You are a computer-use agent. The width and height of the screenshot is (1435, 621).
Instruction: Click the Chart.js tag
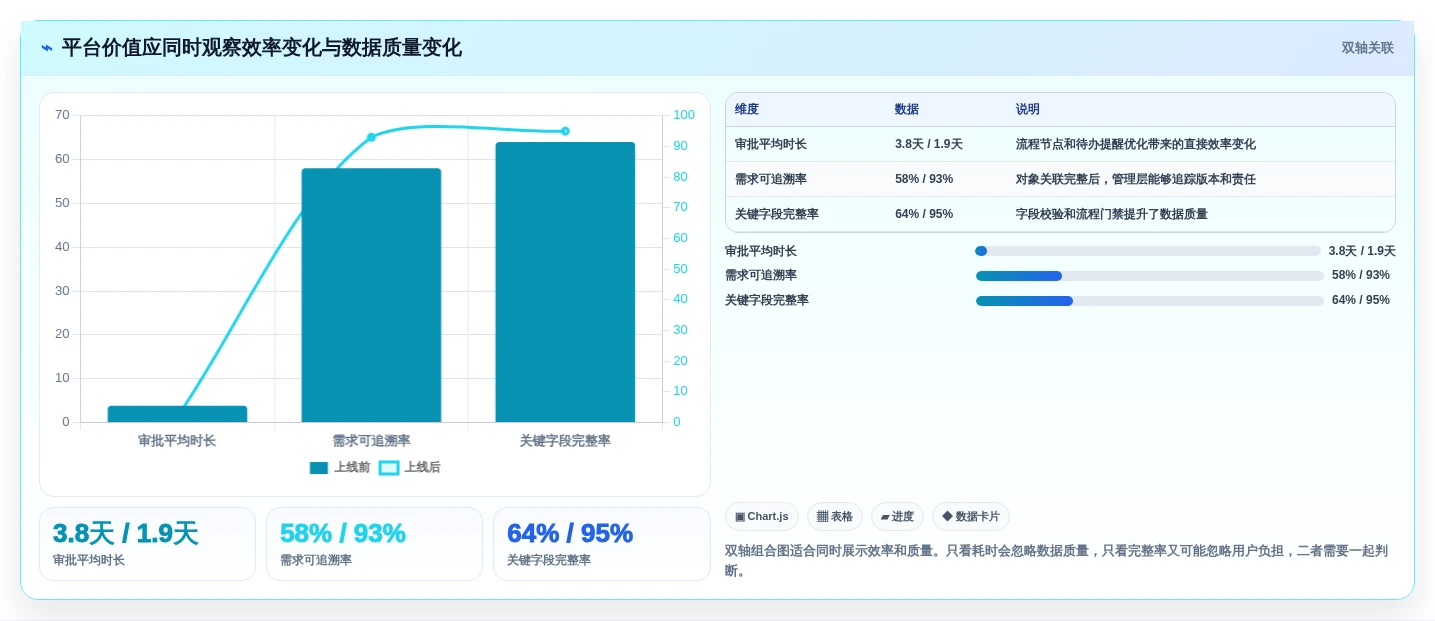762,517
